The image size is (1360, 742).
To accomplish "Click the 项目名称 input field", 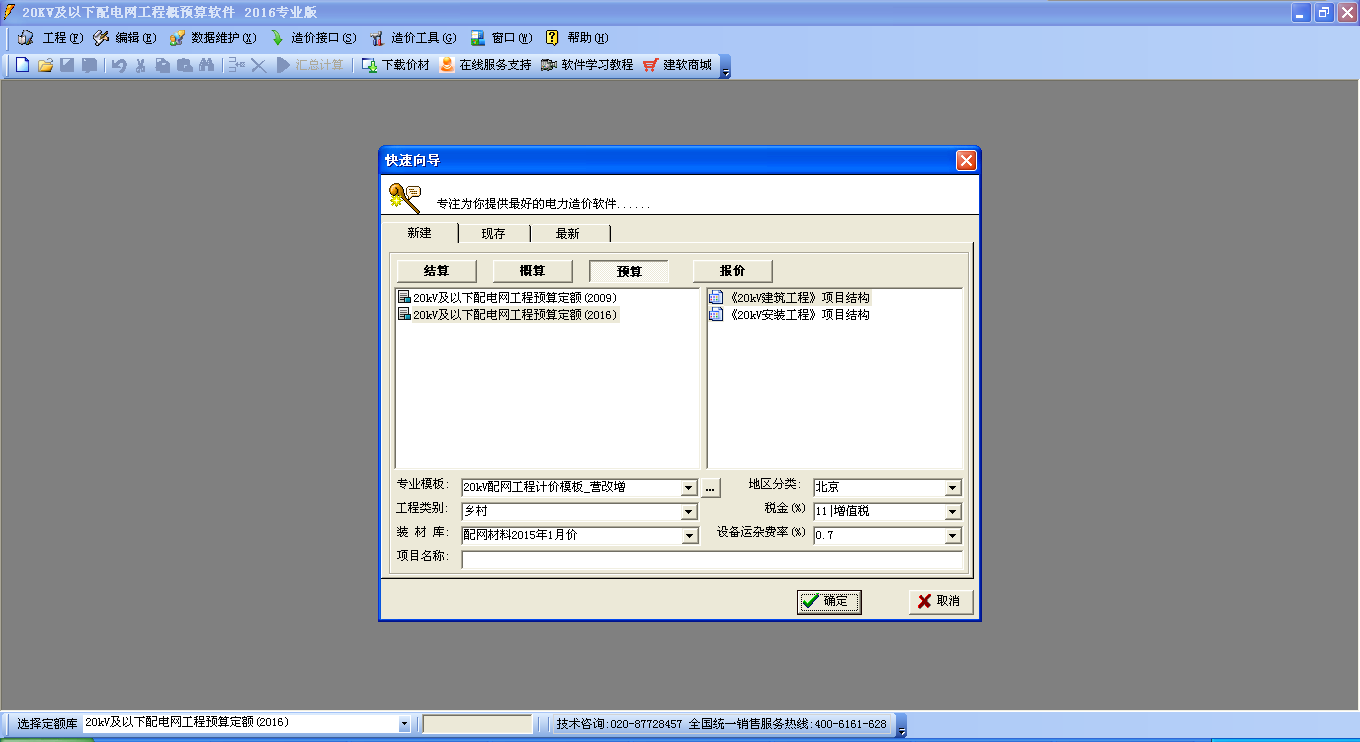I will coord(712,560).
